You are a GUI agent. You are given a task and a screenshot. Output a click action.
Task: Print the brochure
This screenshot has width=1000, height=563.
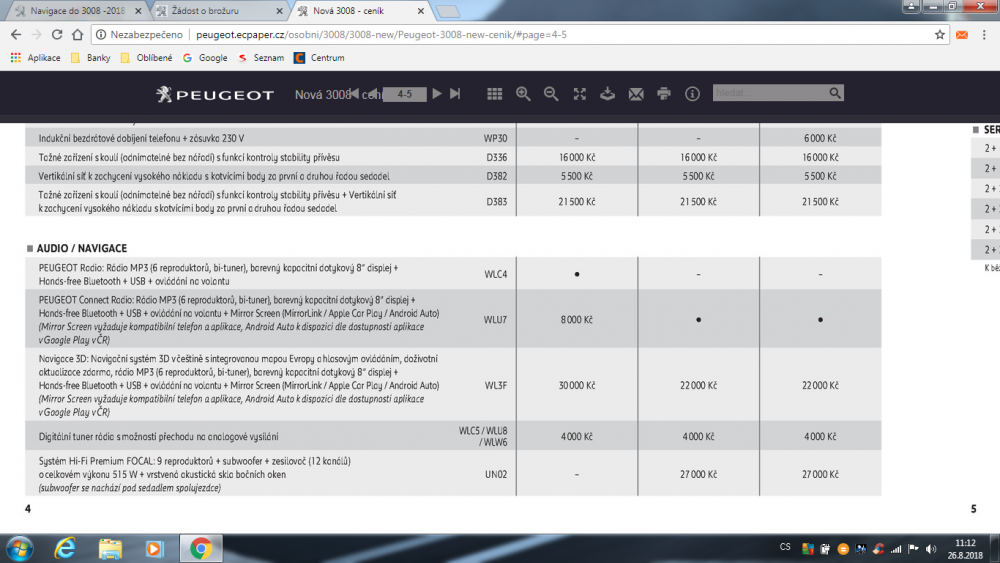click(664, 94)
